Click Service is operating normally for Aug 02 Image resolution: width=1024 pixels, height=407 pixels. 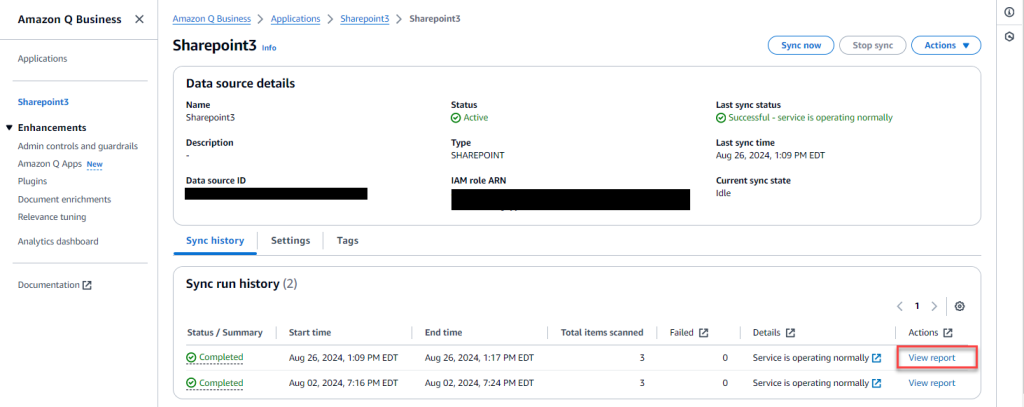coord(811,383)
